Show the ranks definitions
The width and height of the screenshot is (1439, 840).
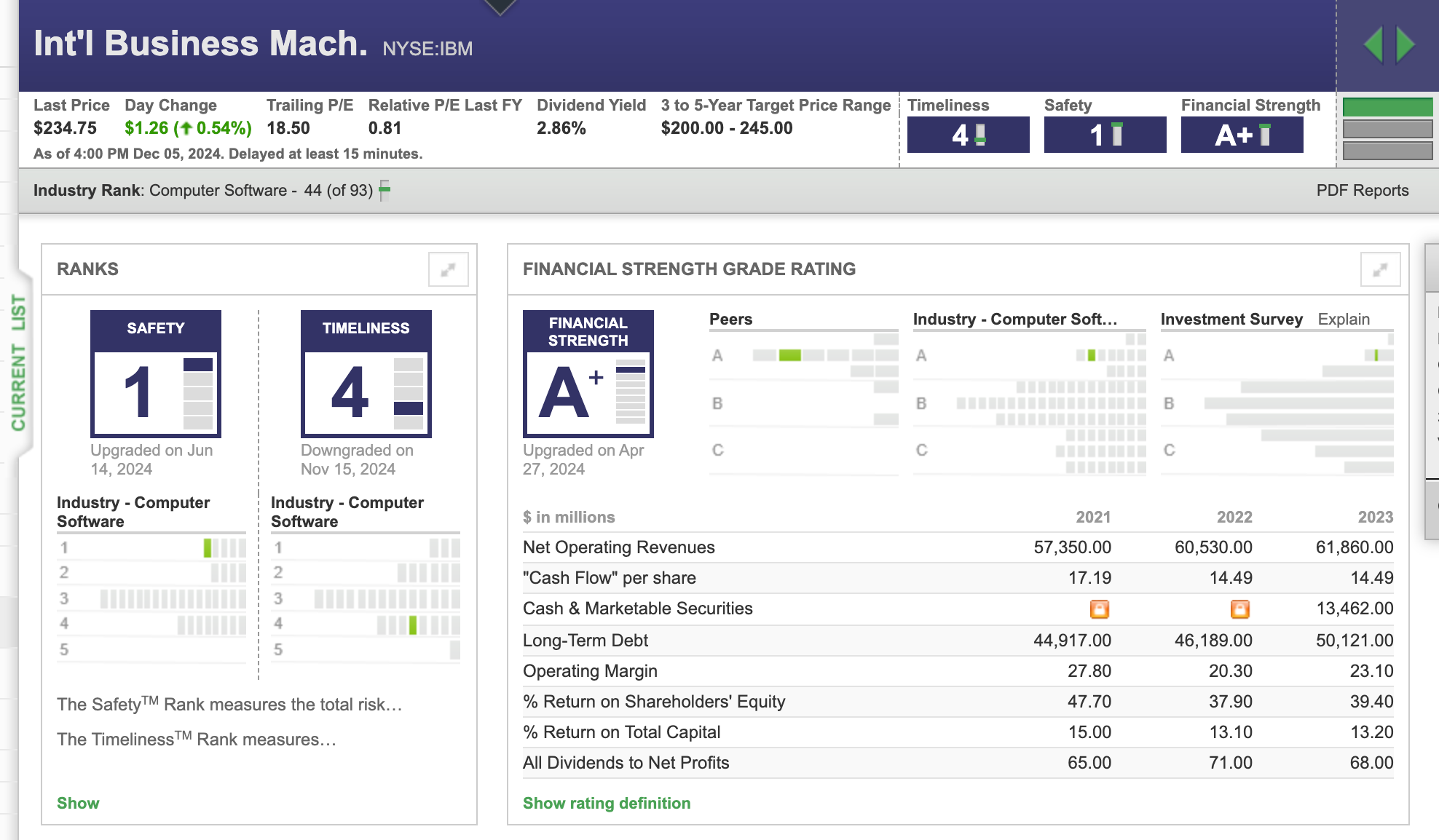click(78, 803)
